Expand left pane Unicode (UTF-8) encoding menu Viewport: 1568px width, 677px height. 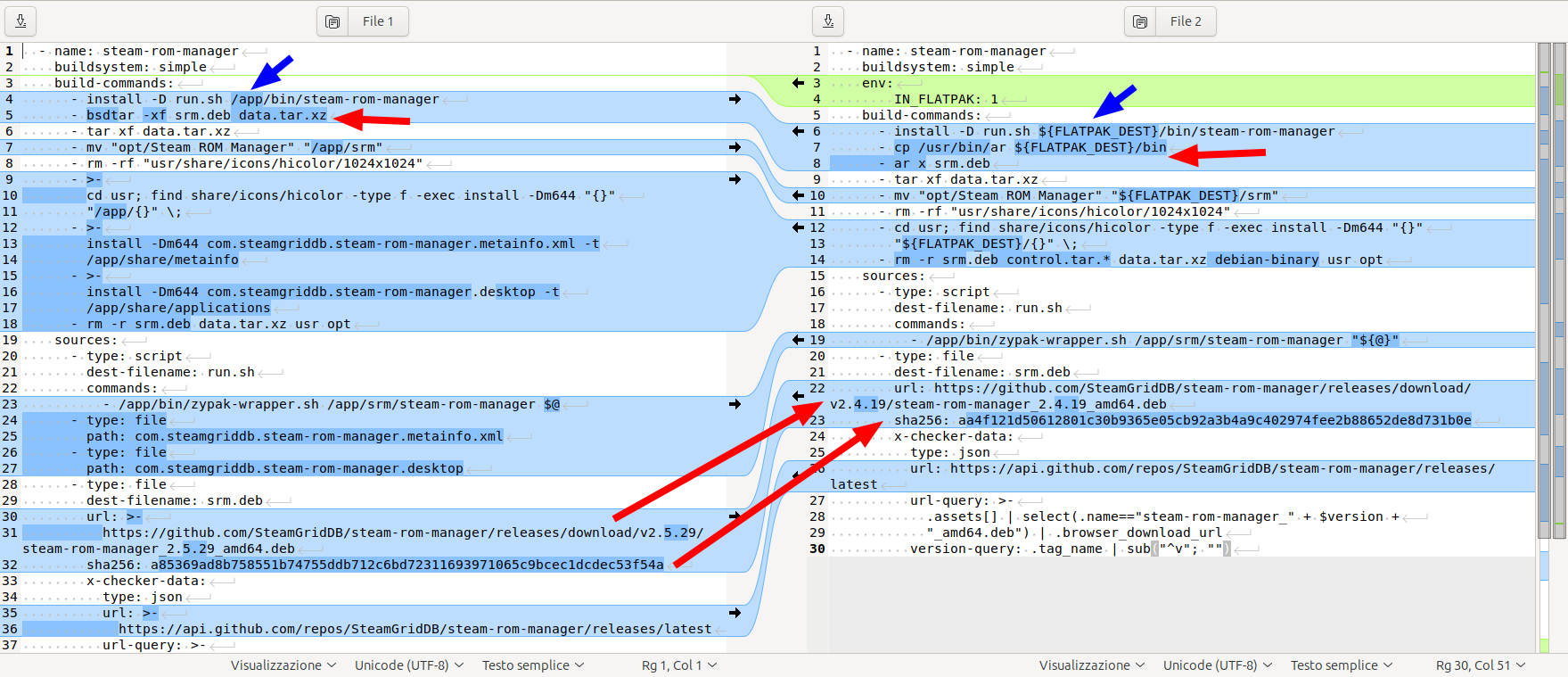408,665
